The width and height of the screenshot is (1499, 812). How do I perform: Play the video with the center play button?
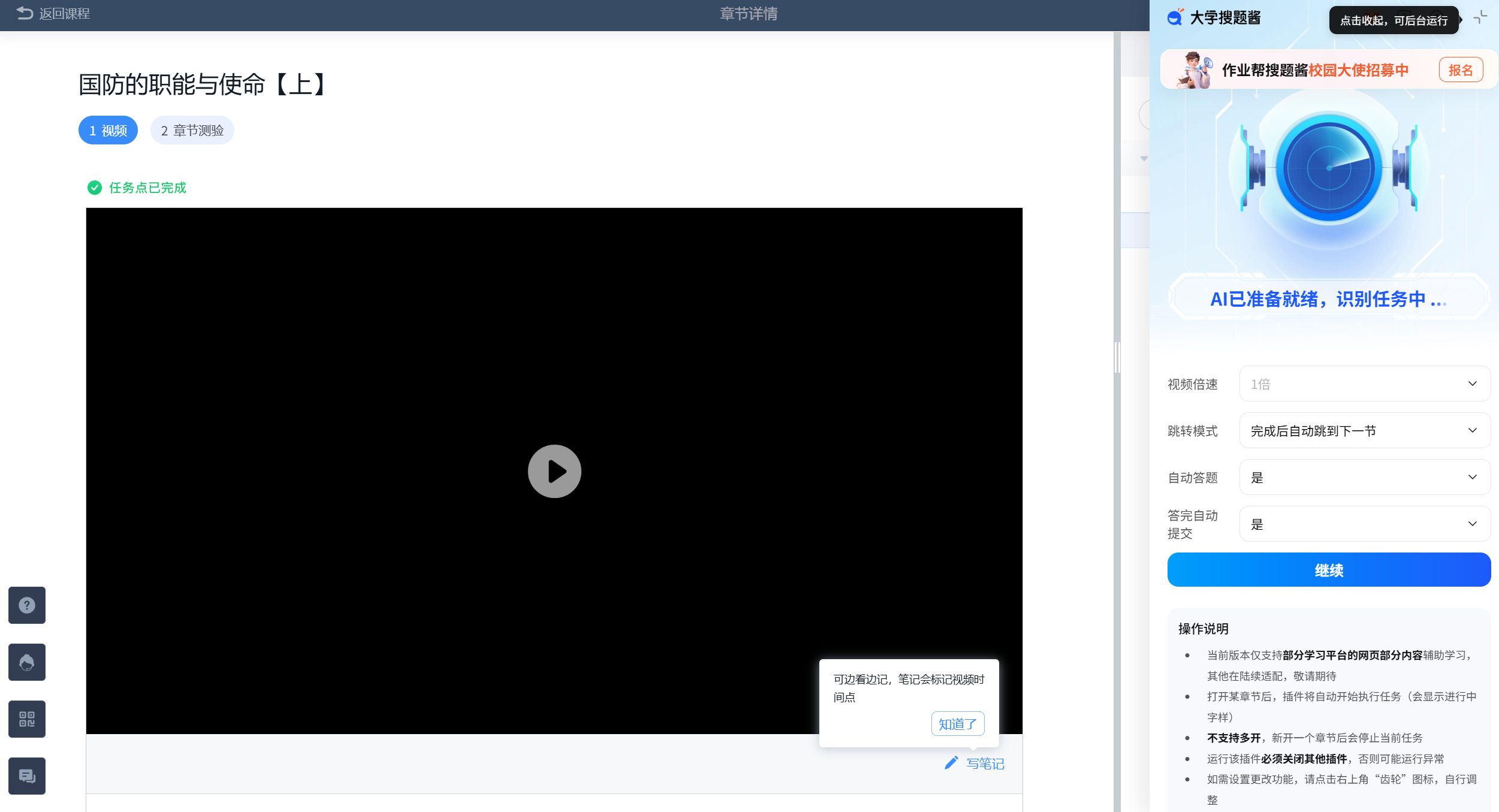[554, 471]
